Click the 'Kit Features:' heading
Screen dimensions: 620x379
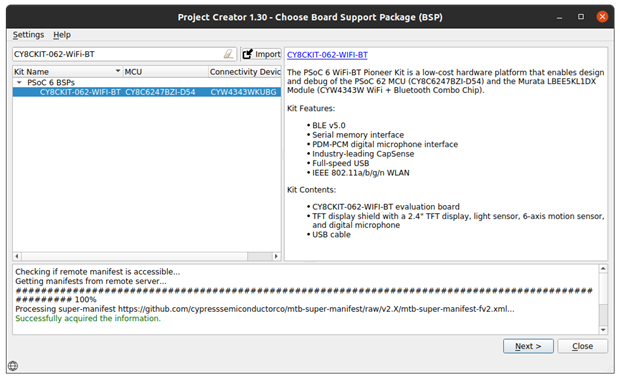311,108
